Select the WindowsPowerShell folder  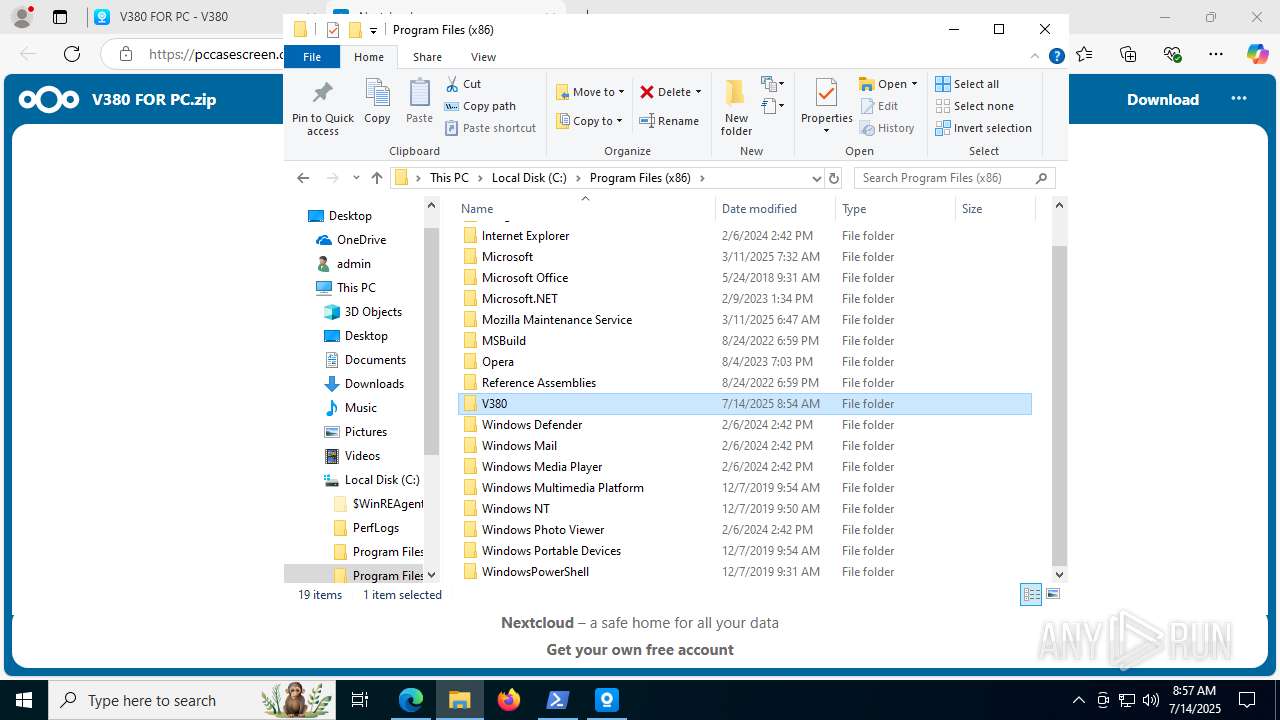coord(745,572)
